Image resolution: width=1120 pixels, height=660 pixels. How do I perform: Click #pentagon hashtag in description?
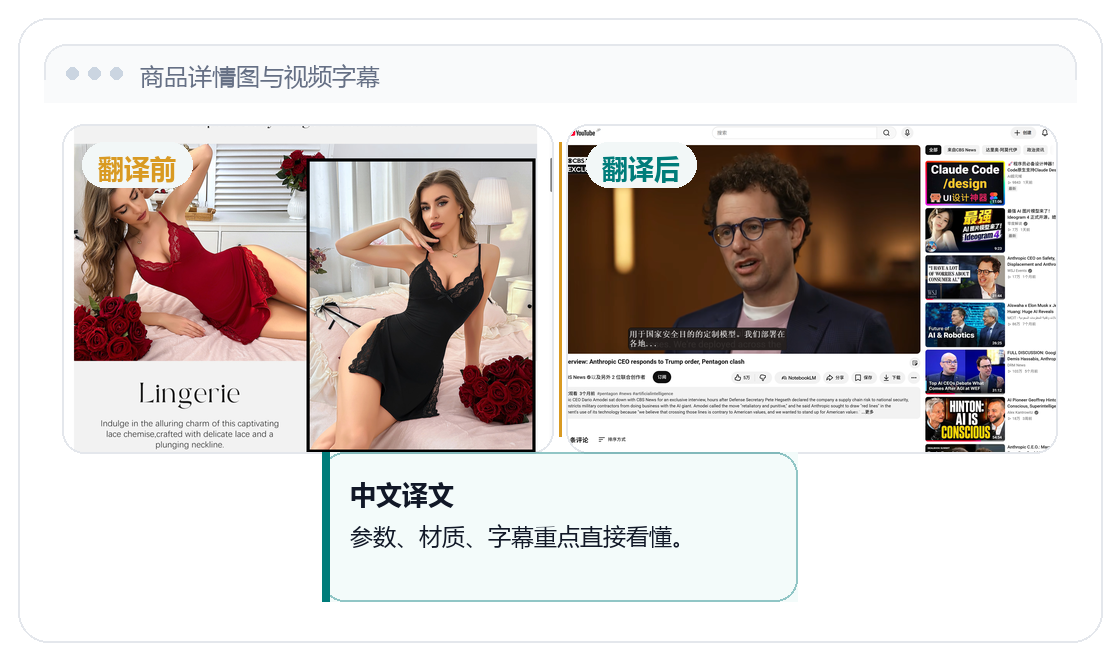(x=607, y=394)
